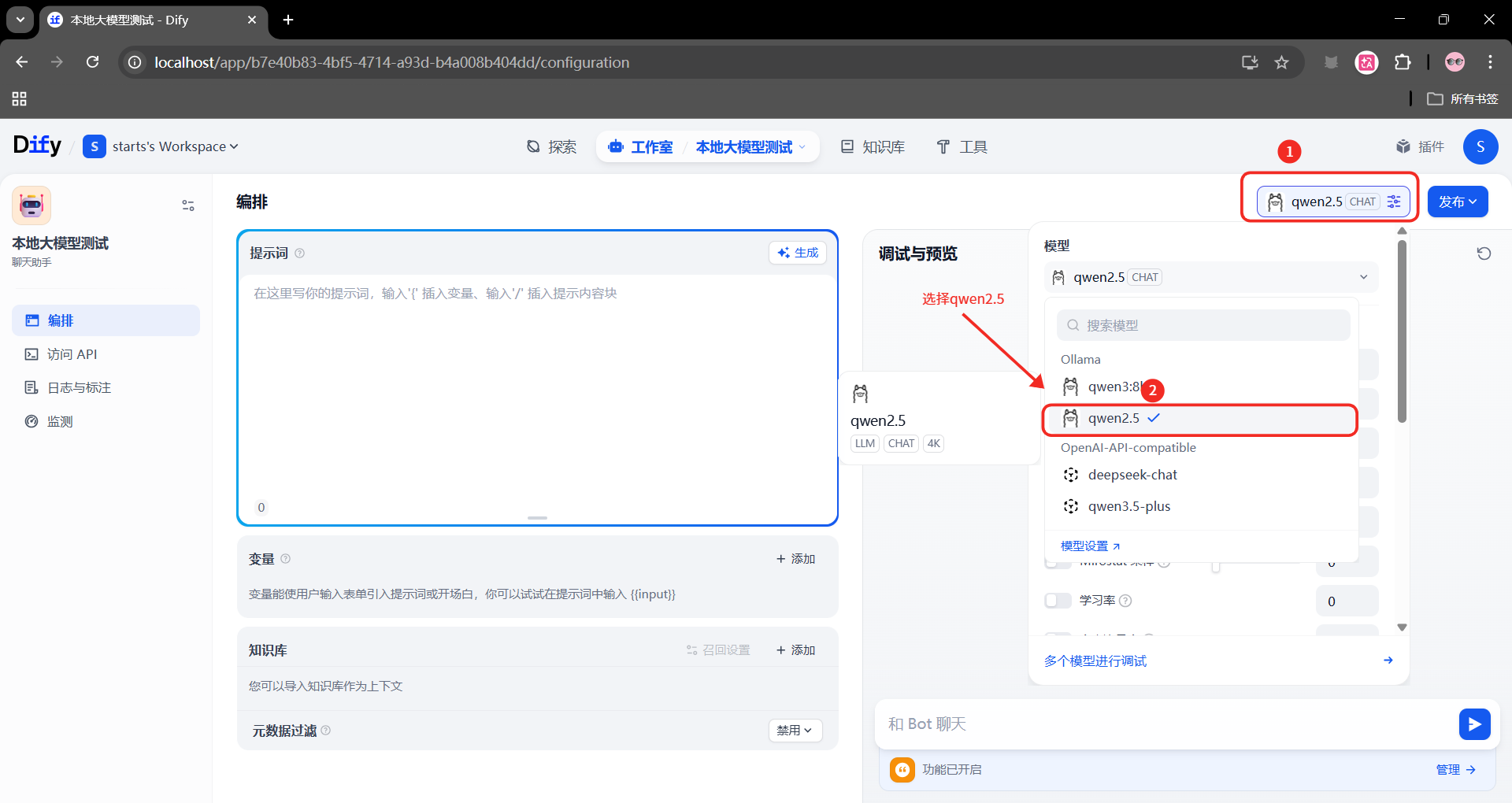The width and height of the screenshot is (1512, 803).
Task: Show help tooltip for 学习率
Action: pos(1125,601)
